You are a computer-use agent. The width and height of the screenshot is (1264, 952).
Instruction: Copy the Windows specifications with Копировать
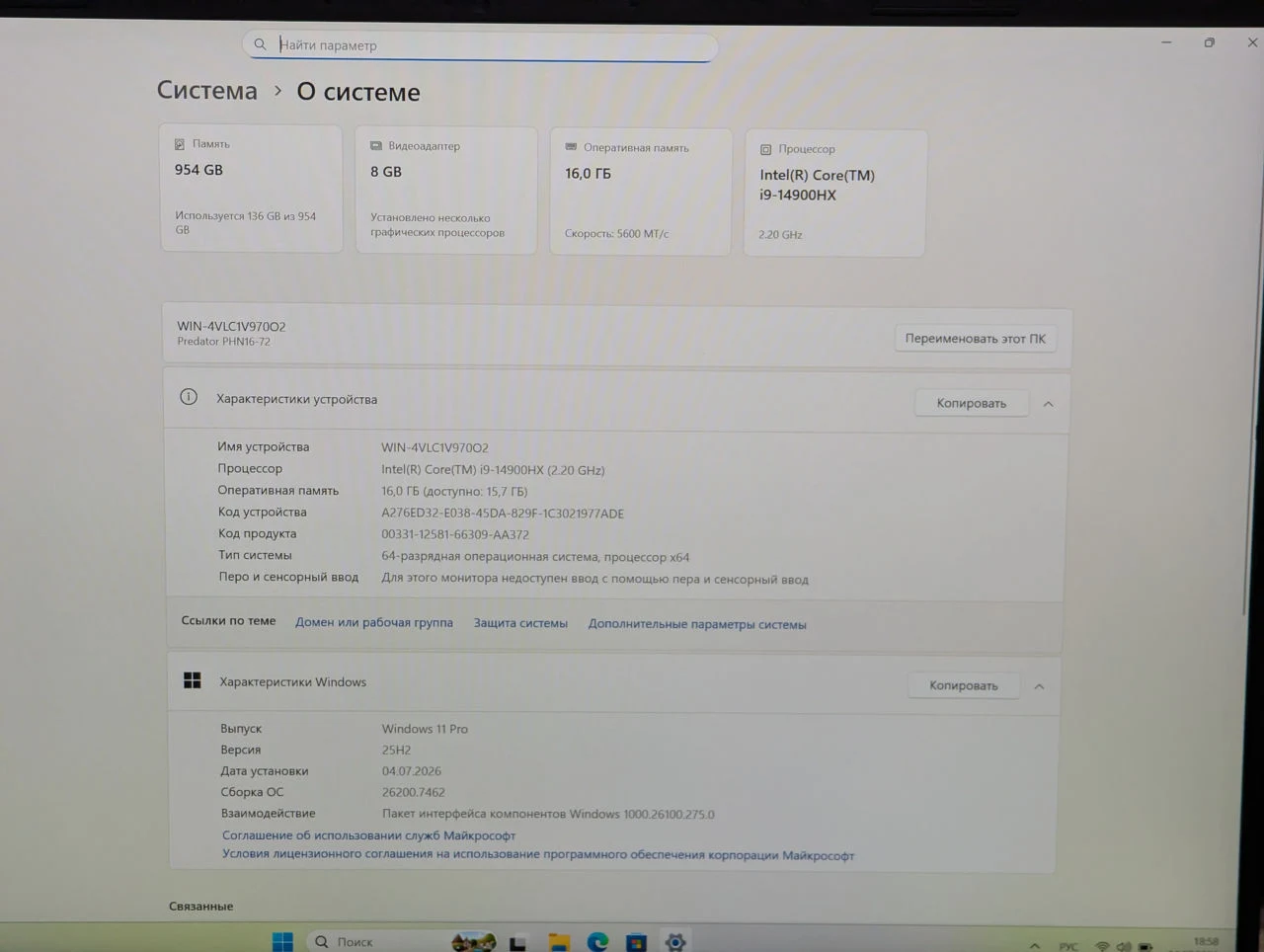point(964,685)
